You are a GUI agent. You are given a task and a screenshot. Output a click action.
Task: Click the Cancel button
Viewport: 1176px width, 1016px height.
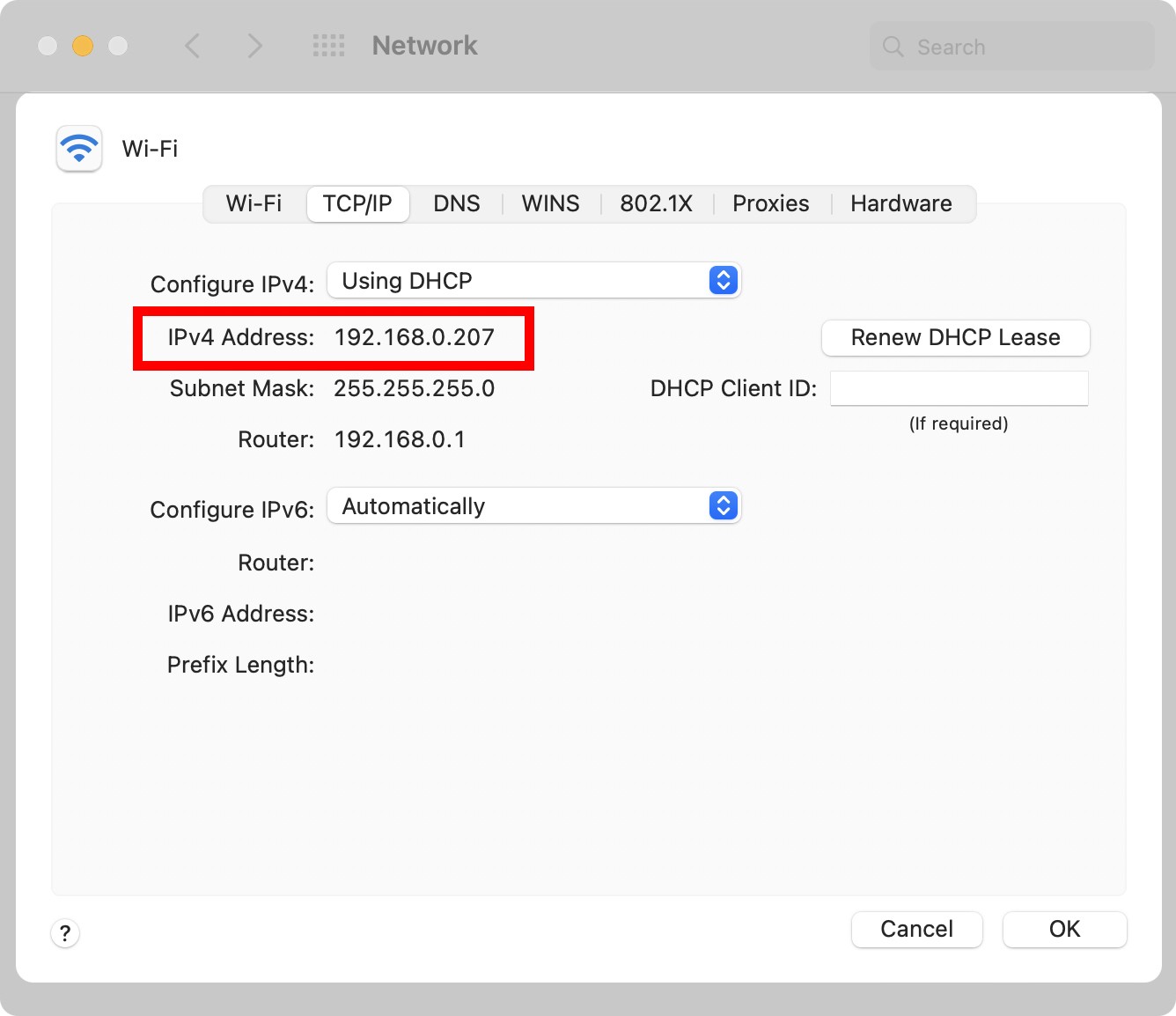pyautogui.click(x=916, y=929)
